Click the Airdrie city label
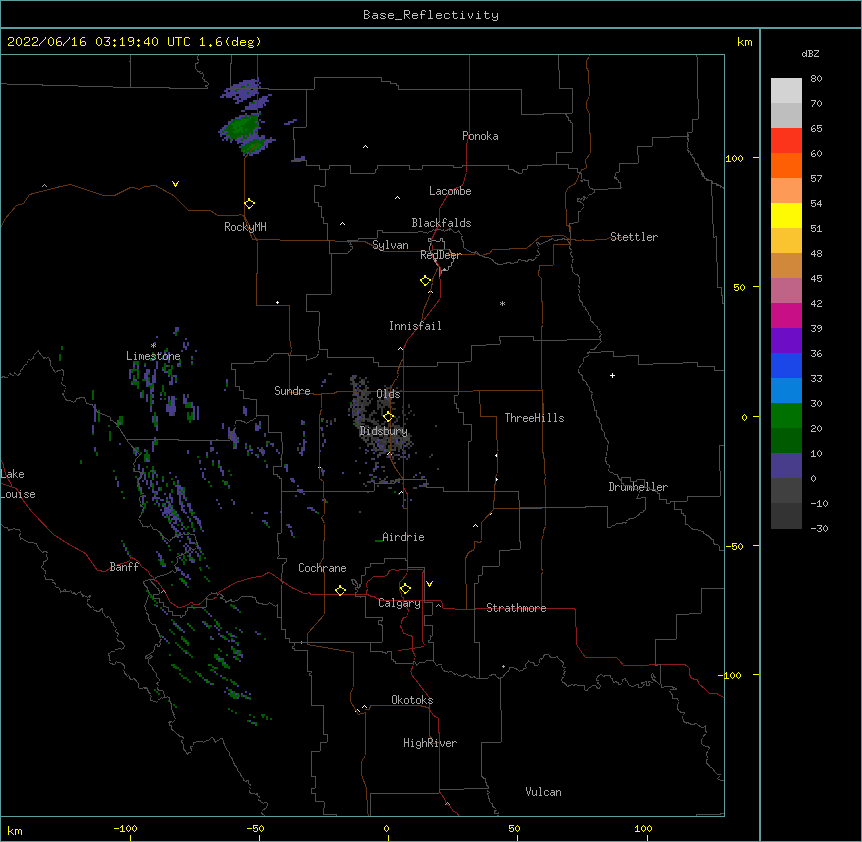The image size is (862, 842). [x=403, y=537]
